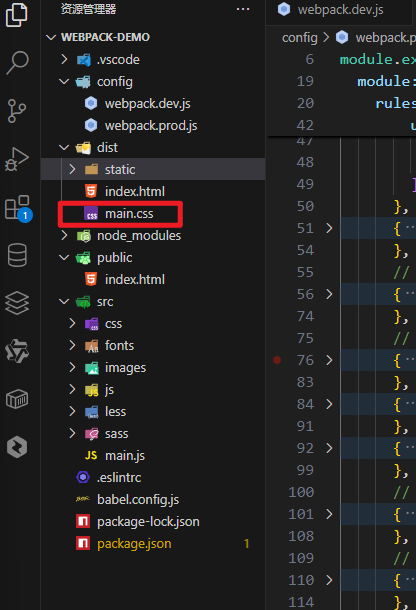The height and width of the screenshot is (610, 416).
Task: Open the container box icon view
Action: click(x=17, y=399)
